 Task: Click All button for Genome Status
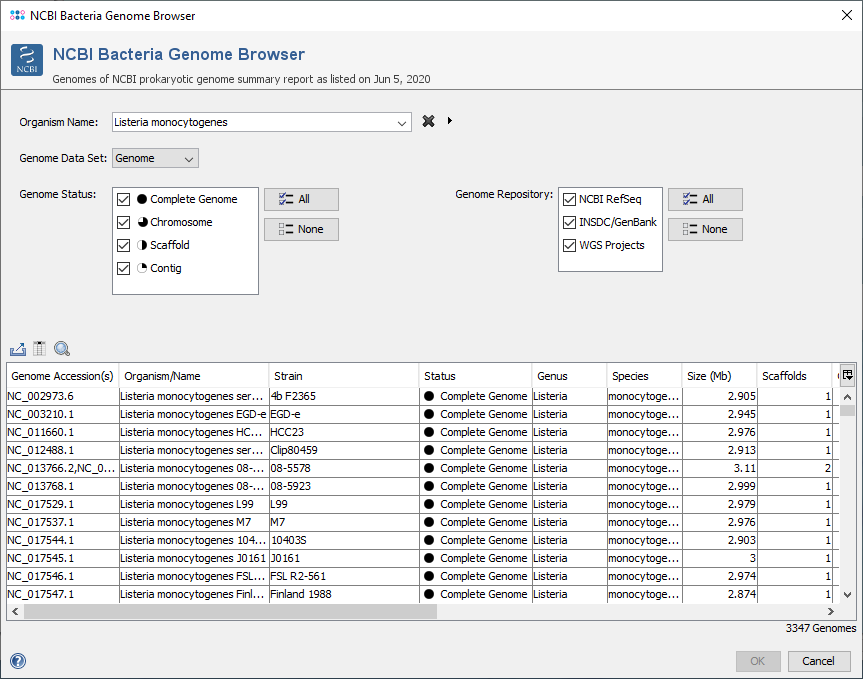[301, 199]
